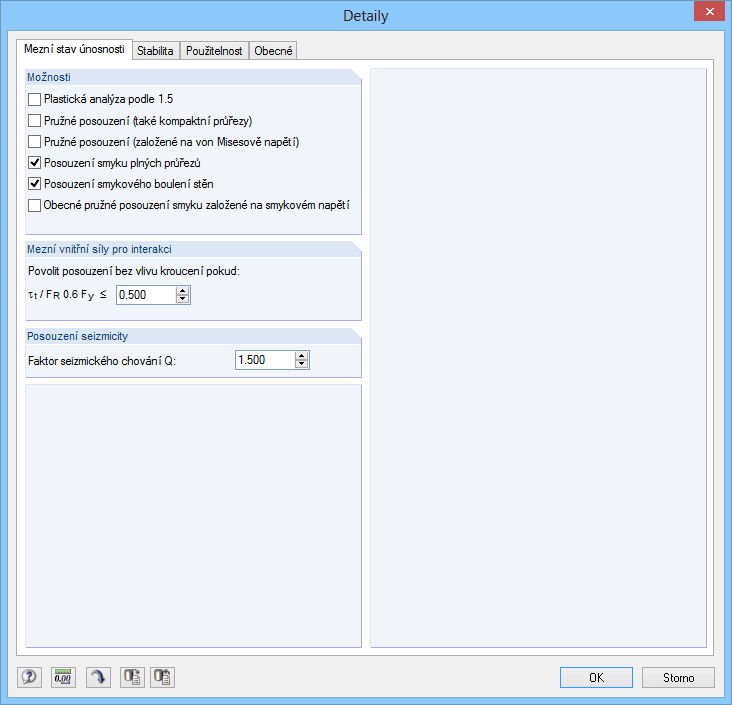This screenshot has height=705, width=732.
Task: Click the seismic factor Q field 1.500
Action: point(265,360)
